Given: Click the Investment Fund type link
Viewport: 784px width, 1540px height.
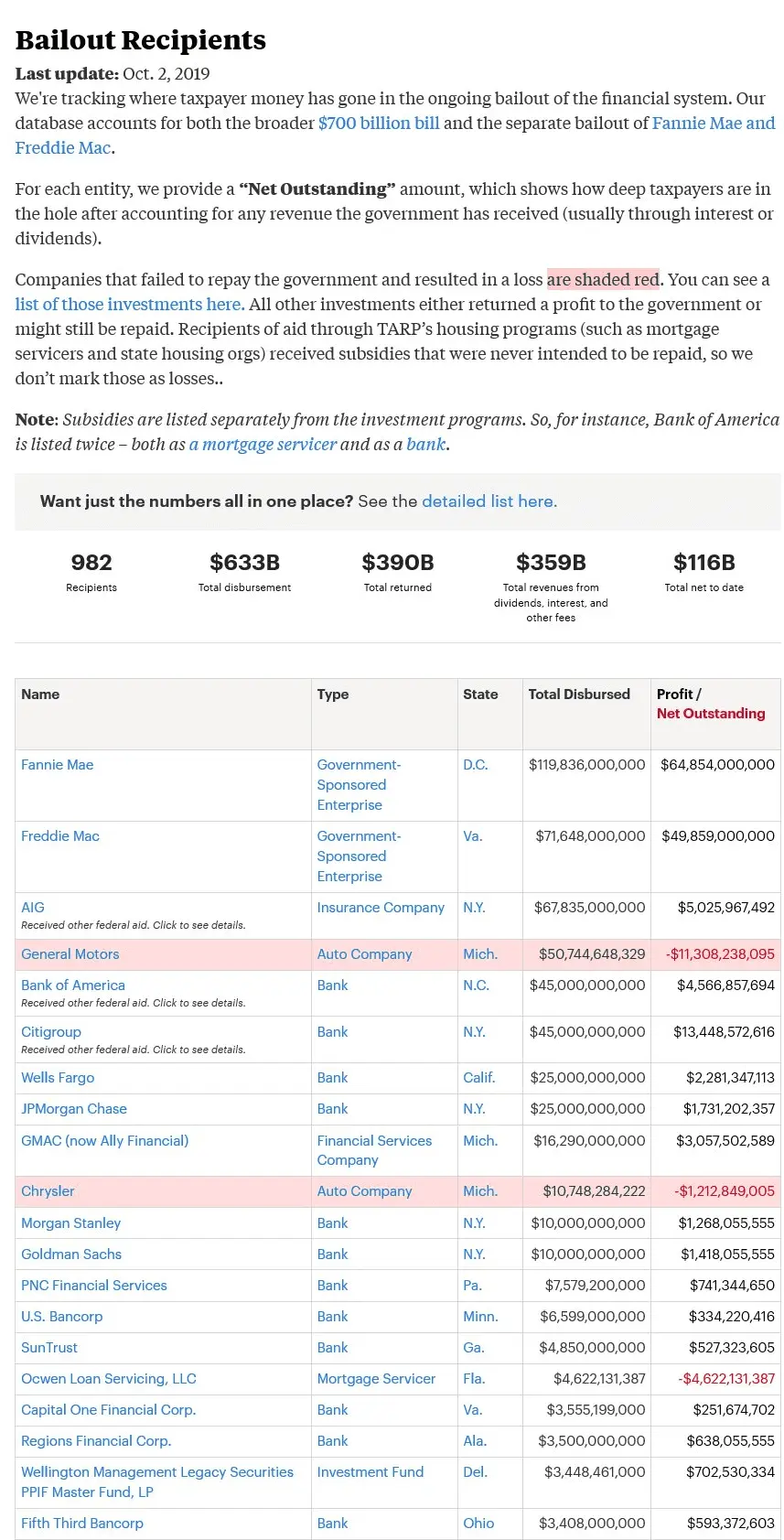Looking at the screenshot, I should 371,1471.
